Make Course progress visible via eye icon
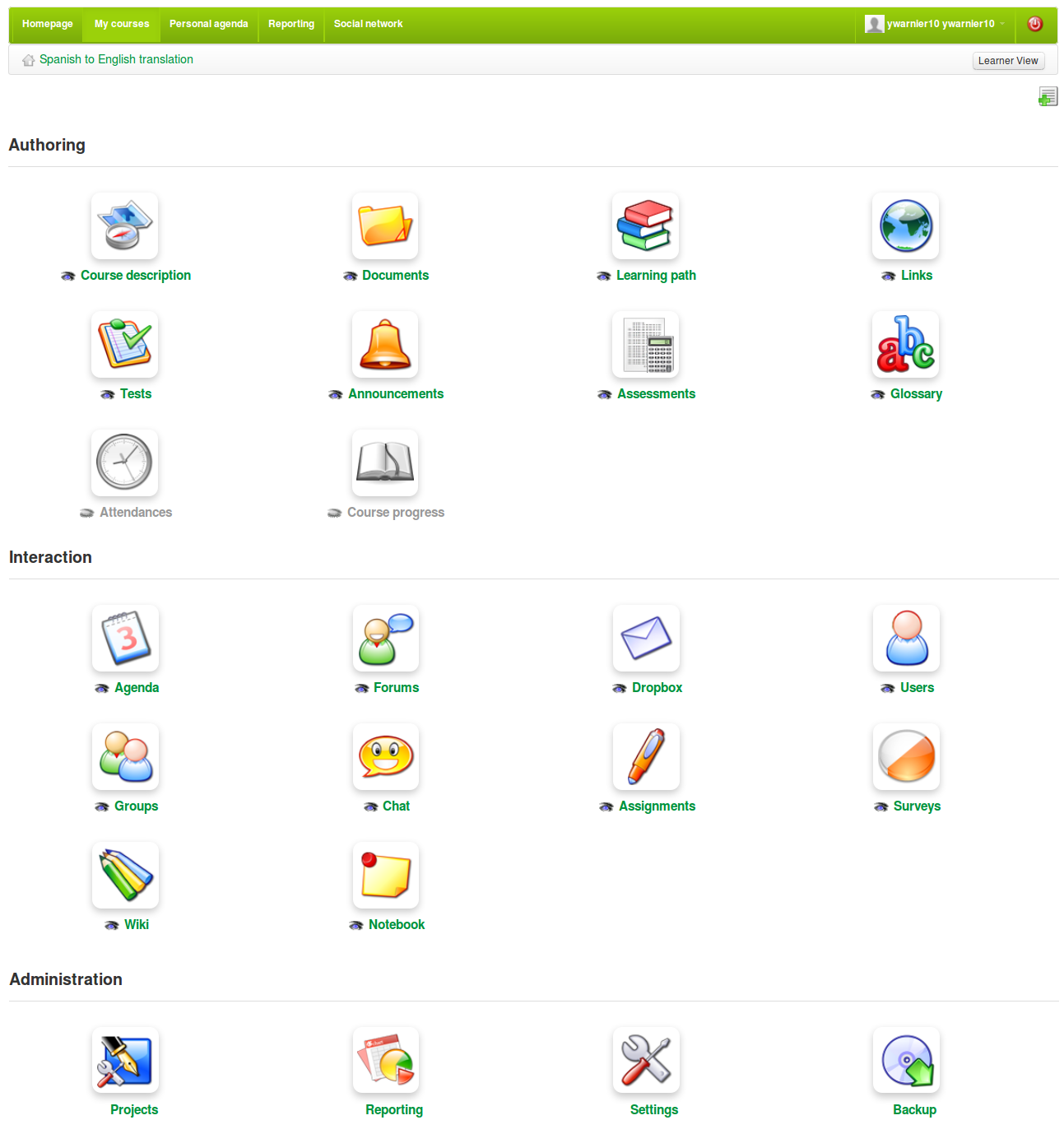Image resolution: width=1064 pixels, height=1134 pixels. (x=334, y=514)
